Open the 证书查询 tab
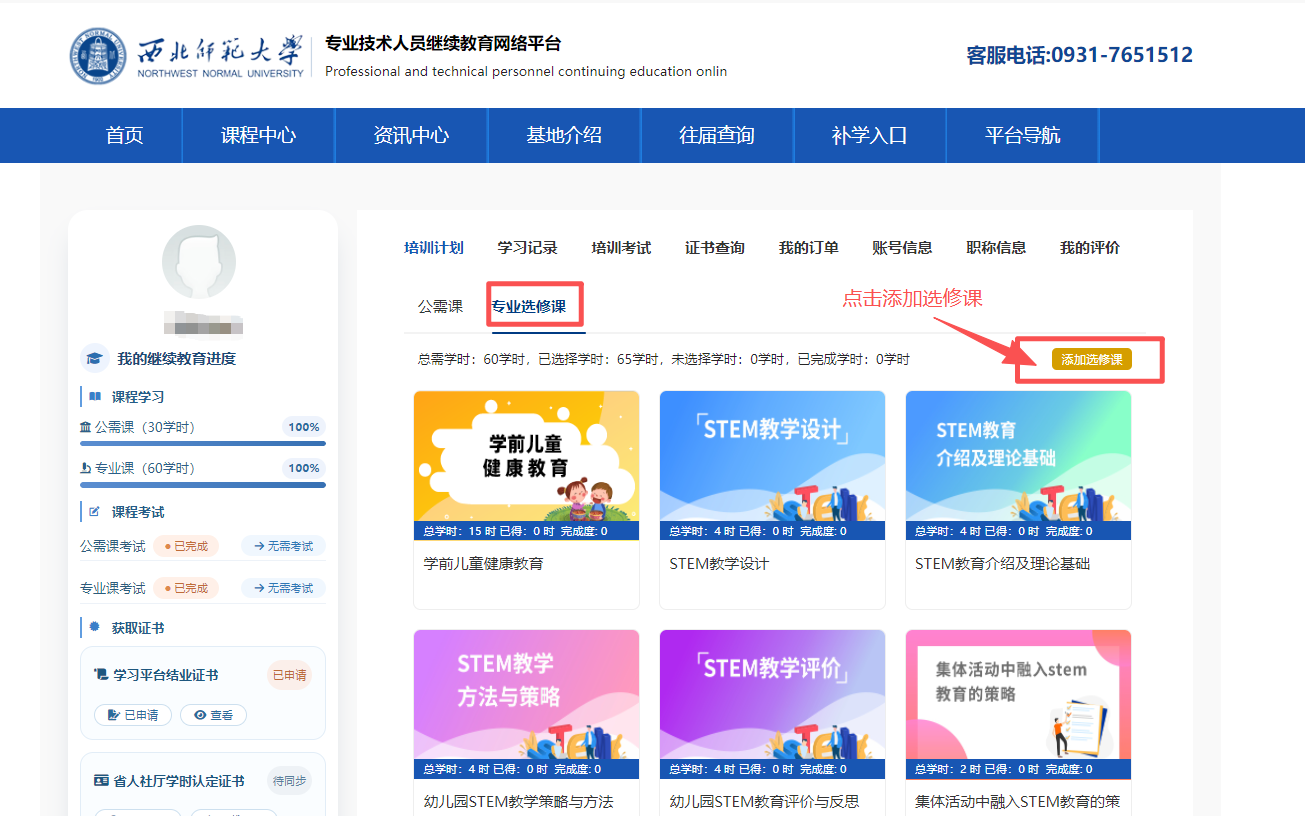The width and height of the screenshot is (1305, 816). click(715, 248)
